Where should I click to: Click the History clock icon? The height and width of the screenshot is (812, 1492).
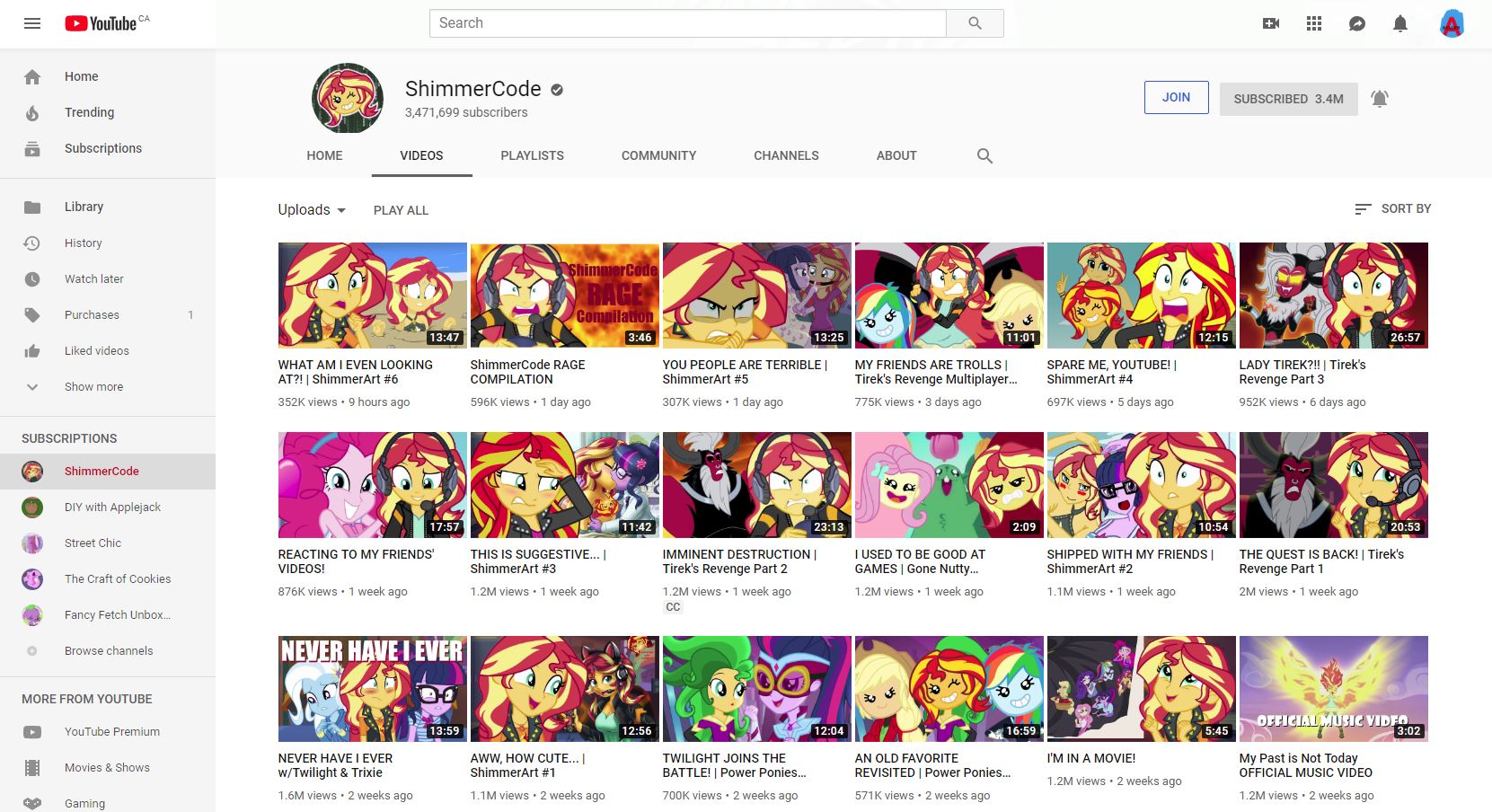click(x=32, y=243)
